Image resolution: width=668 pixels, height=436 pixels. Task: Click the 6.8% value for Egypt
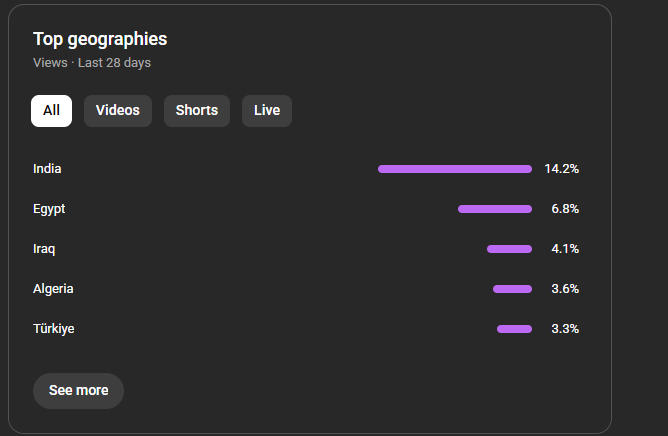click(x=565, y=209)
